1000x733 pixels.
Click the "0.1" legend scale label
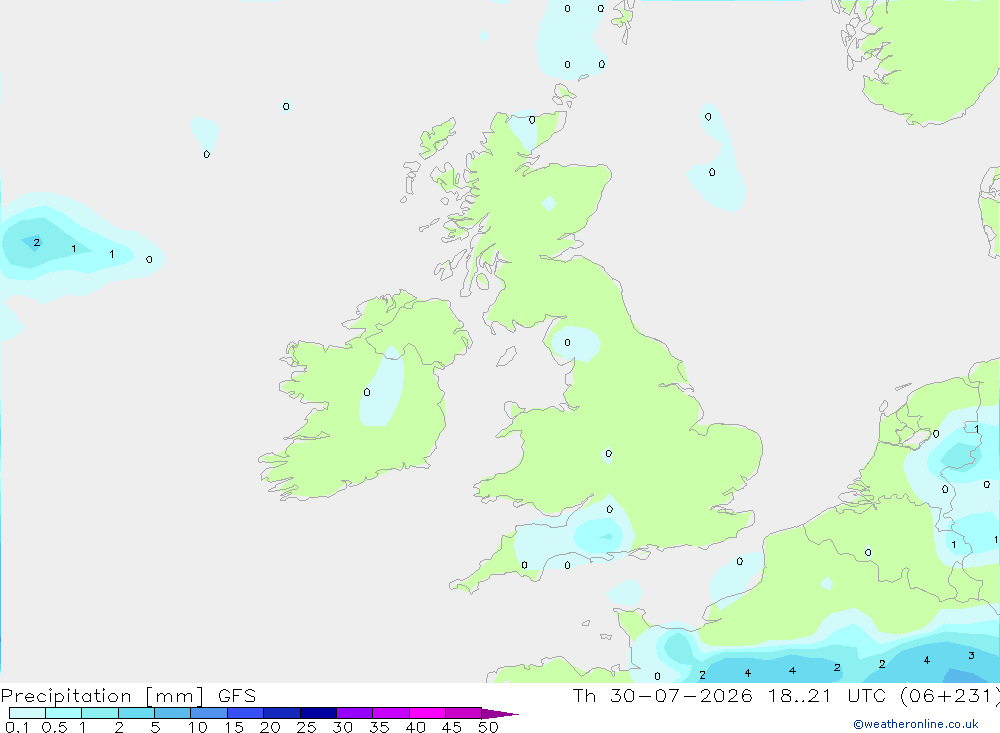coord(17,727)
